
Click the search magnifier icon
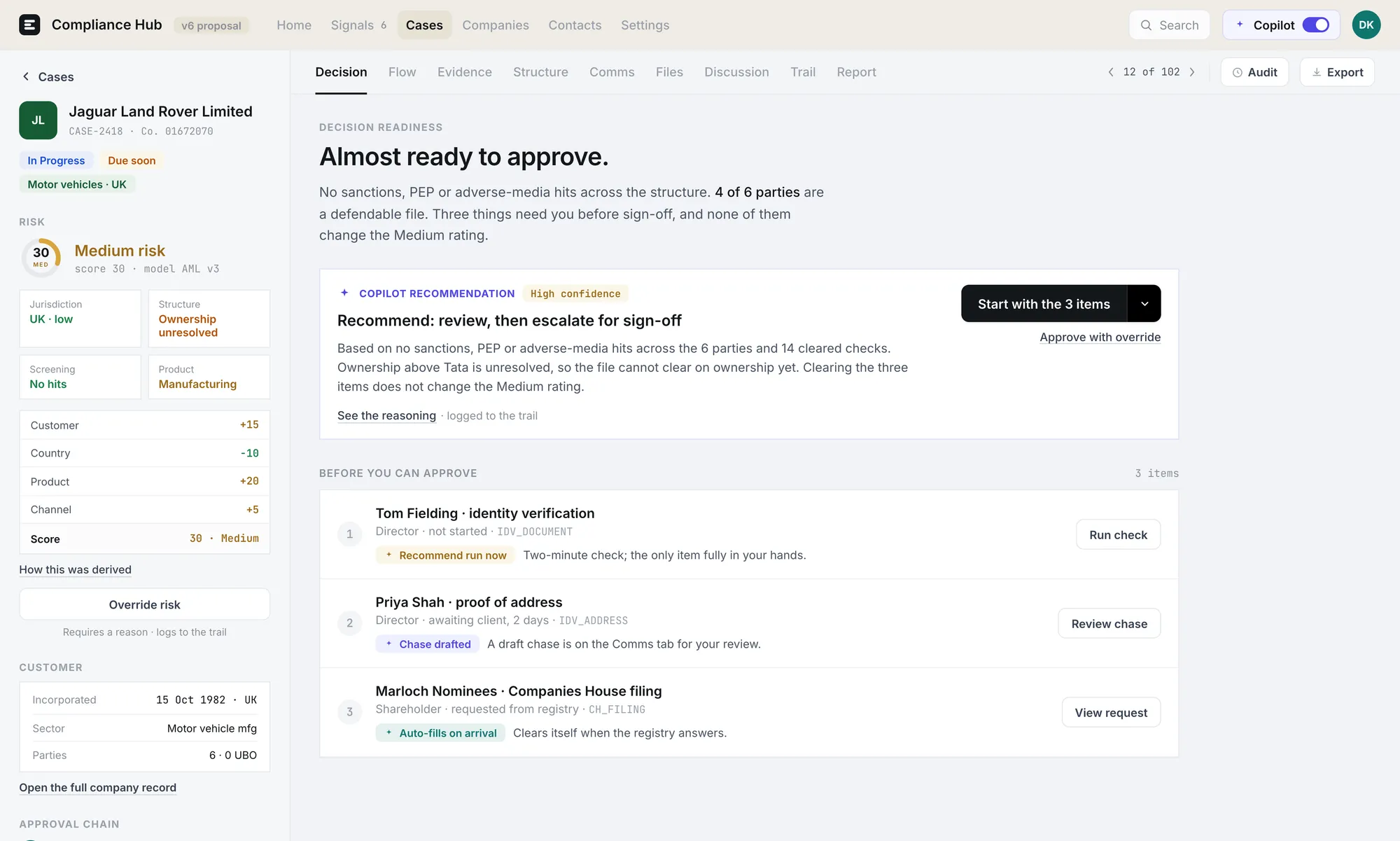click(1146, 25)
